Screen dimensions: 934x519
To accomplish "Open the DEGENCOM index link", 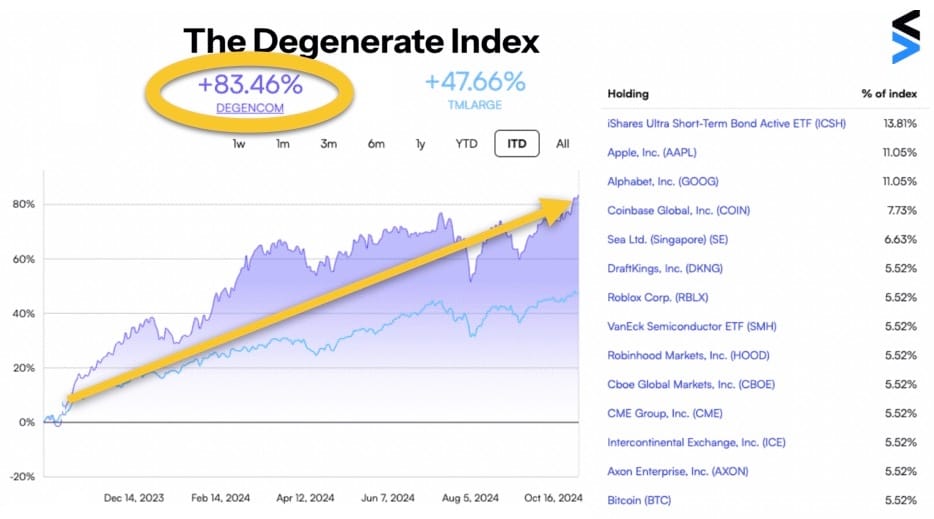I will click(x=250, y=108).
